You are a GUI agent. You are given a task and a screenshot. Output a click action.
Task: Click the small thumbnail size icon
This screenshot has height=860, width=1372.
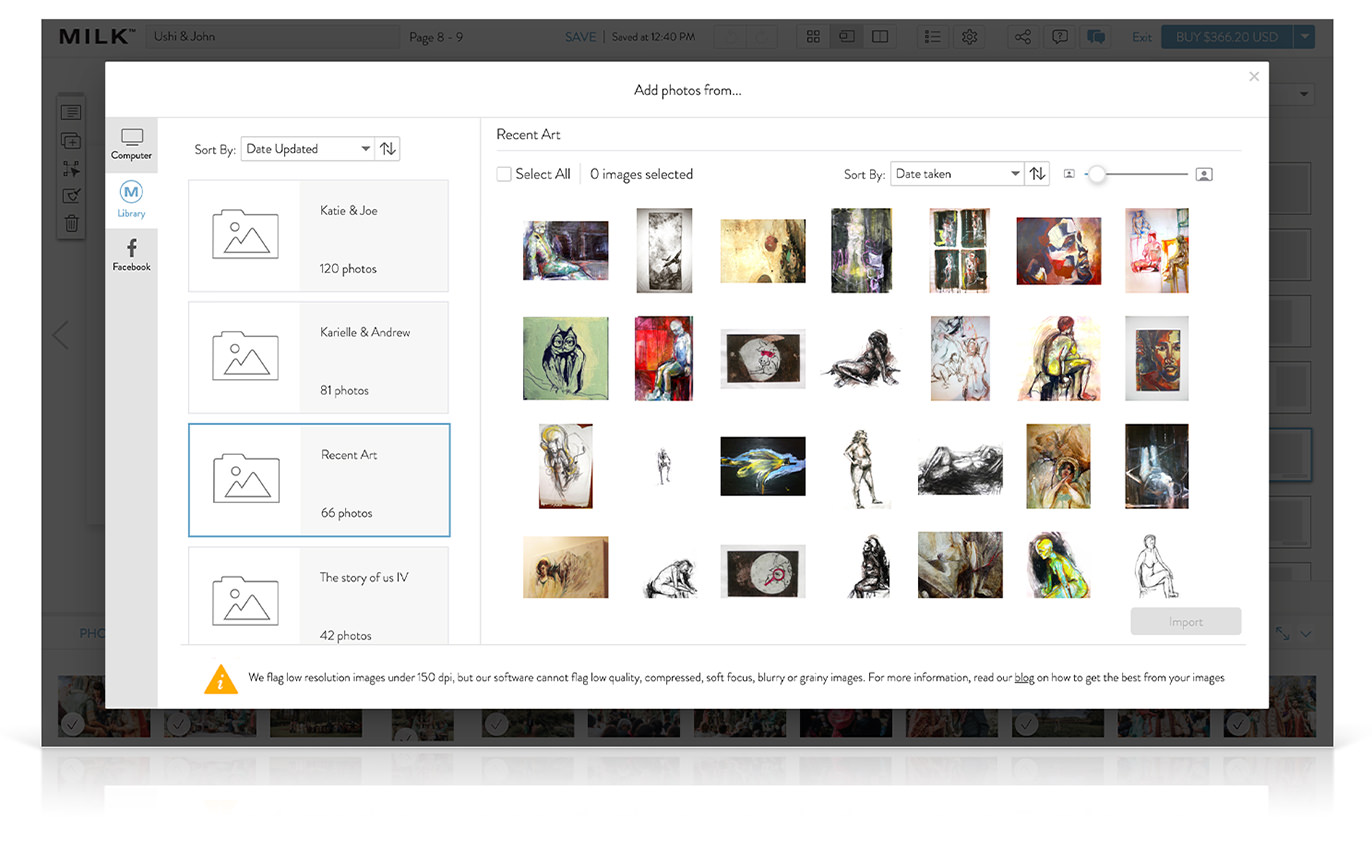pyautogui.click(x=1069, y=174)
